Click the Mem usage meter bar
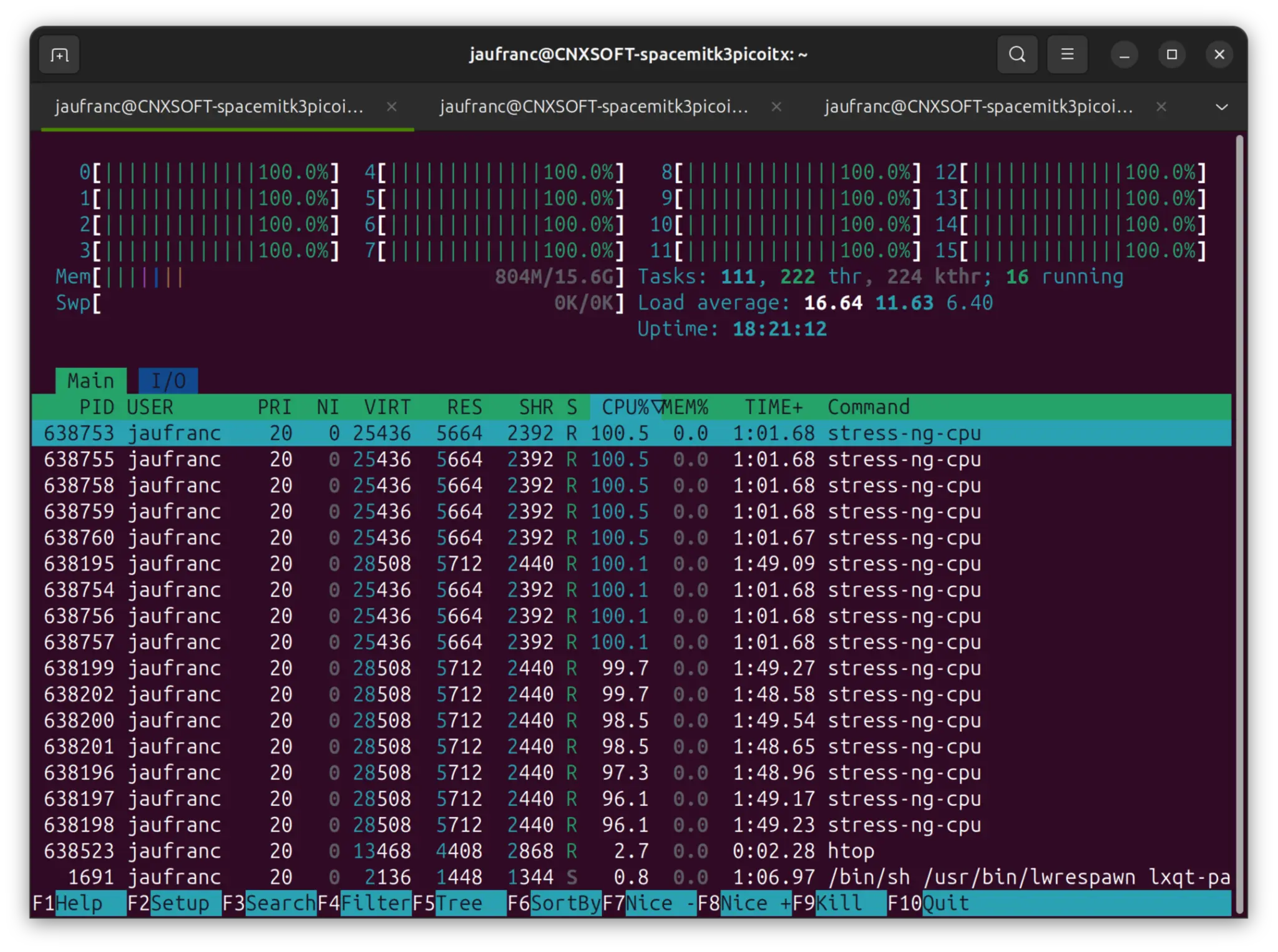The width and height of the screenshot is (1278, 952). pos(340,277)
